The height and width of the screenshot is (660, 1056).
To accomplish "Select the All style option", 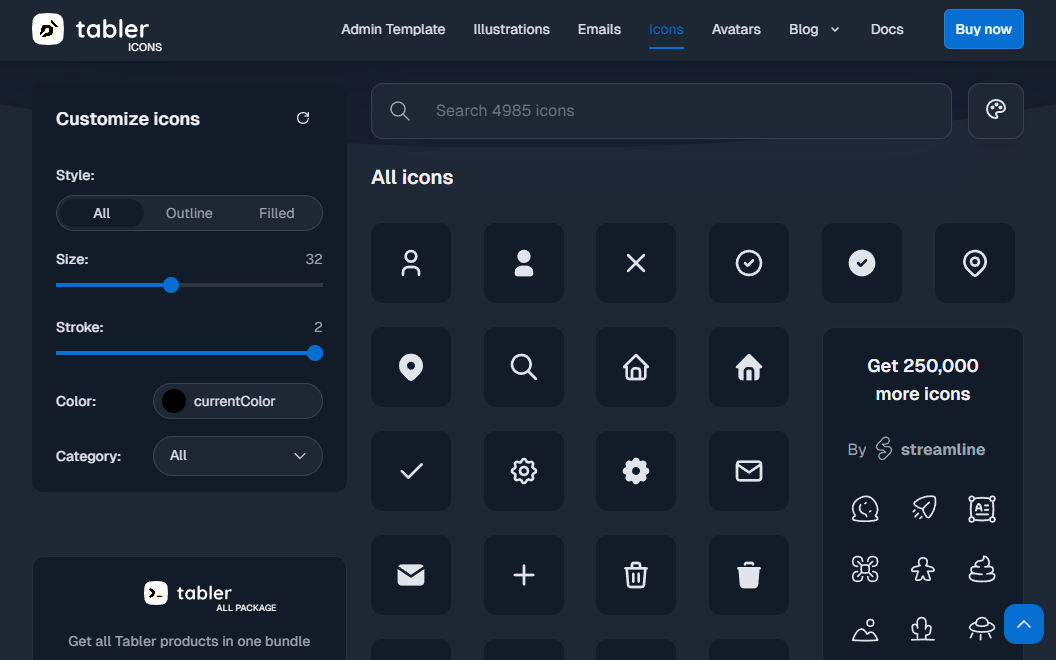I will click(x=102, y=213).
